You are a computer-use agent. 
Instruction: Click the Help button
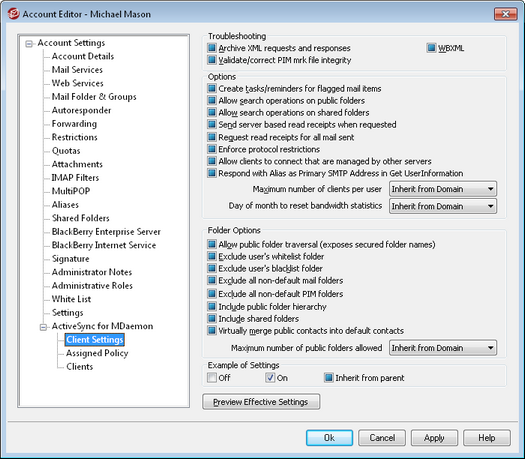coord(486,438)
